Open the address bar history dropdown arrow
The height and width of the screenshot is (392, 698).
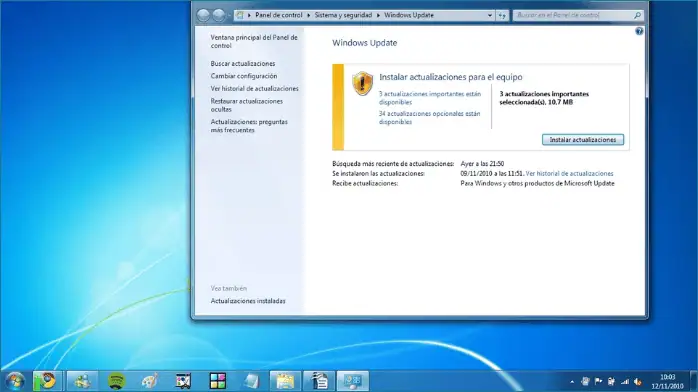point(490,15)
